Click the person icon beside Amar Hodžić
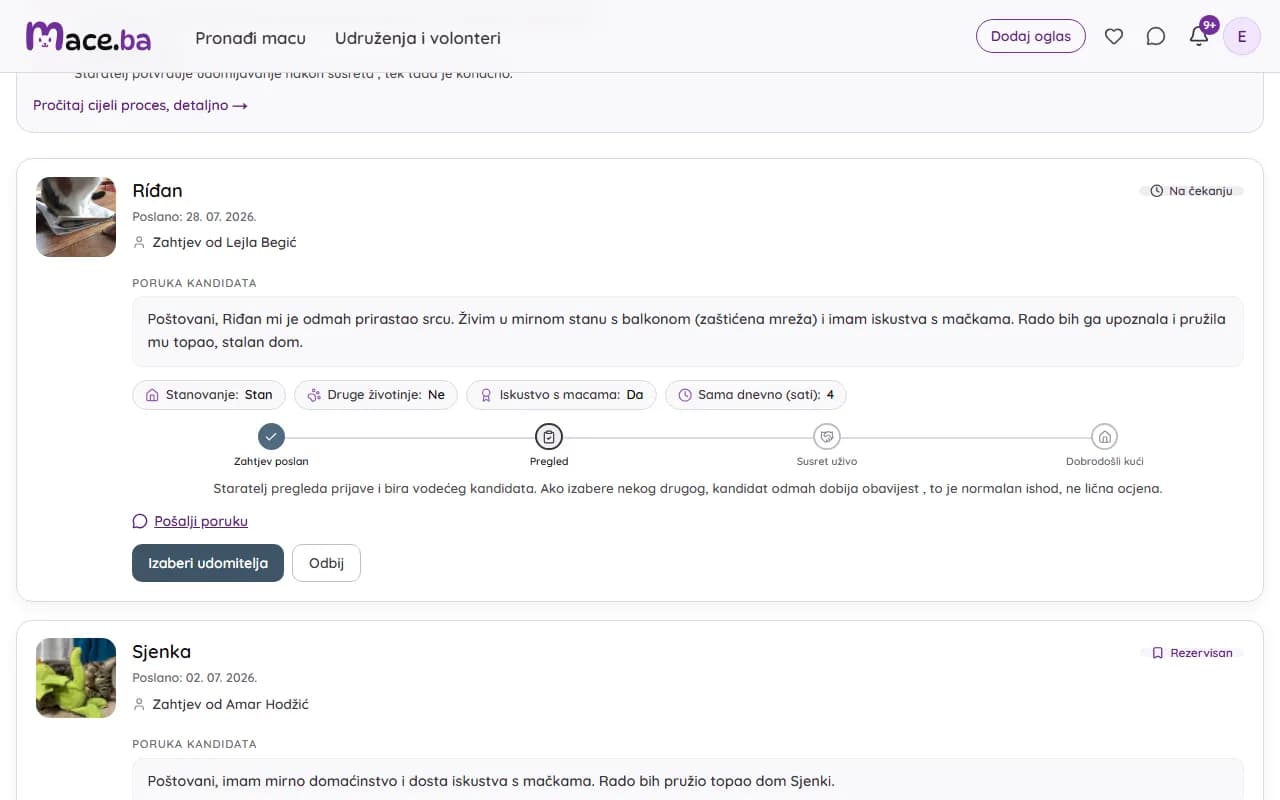Viewport: 1280px width, 800px height. point(139,704)
